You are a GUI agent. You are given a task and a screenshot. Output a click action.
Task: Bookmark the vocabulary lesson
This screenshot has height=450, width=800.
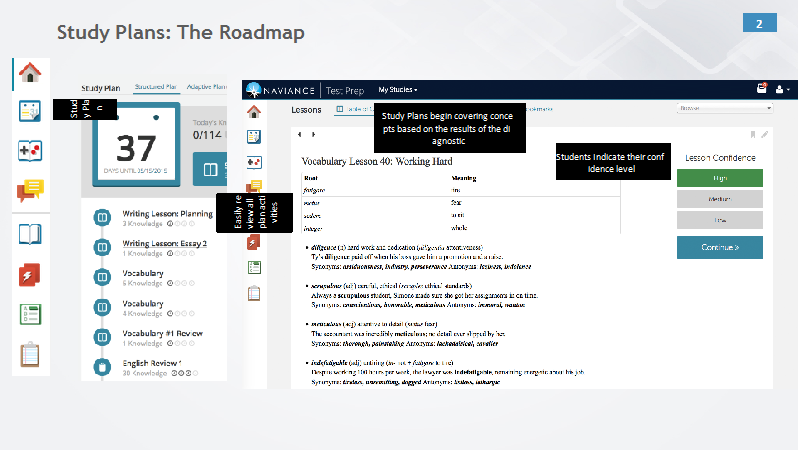point(753,135)
